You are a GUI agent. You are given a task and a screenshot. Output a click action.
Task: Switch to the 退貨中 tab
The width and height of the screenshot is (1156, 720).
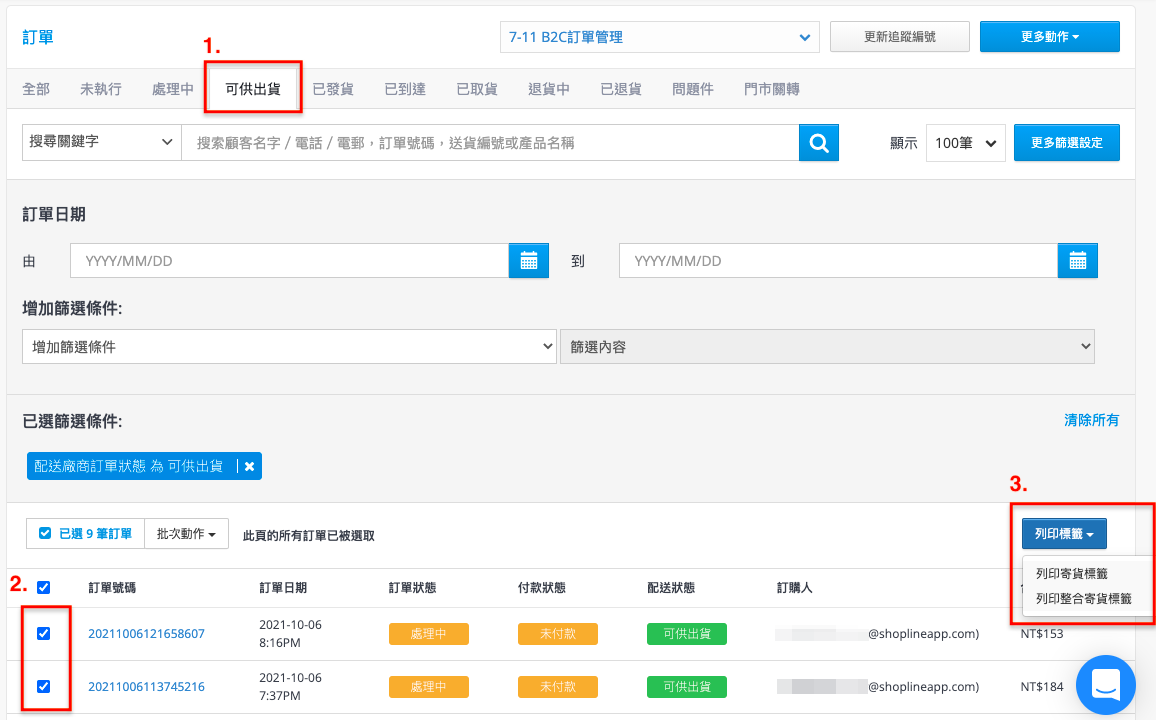549,89
